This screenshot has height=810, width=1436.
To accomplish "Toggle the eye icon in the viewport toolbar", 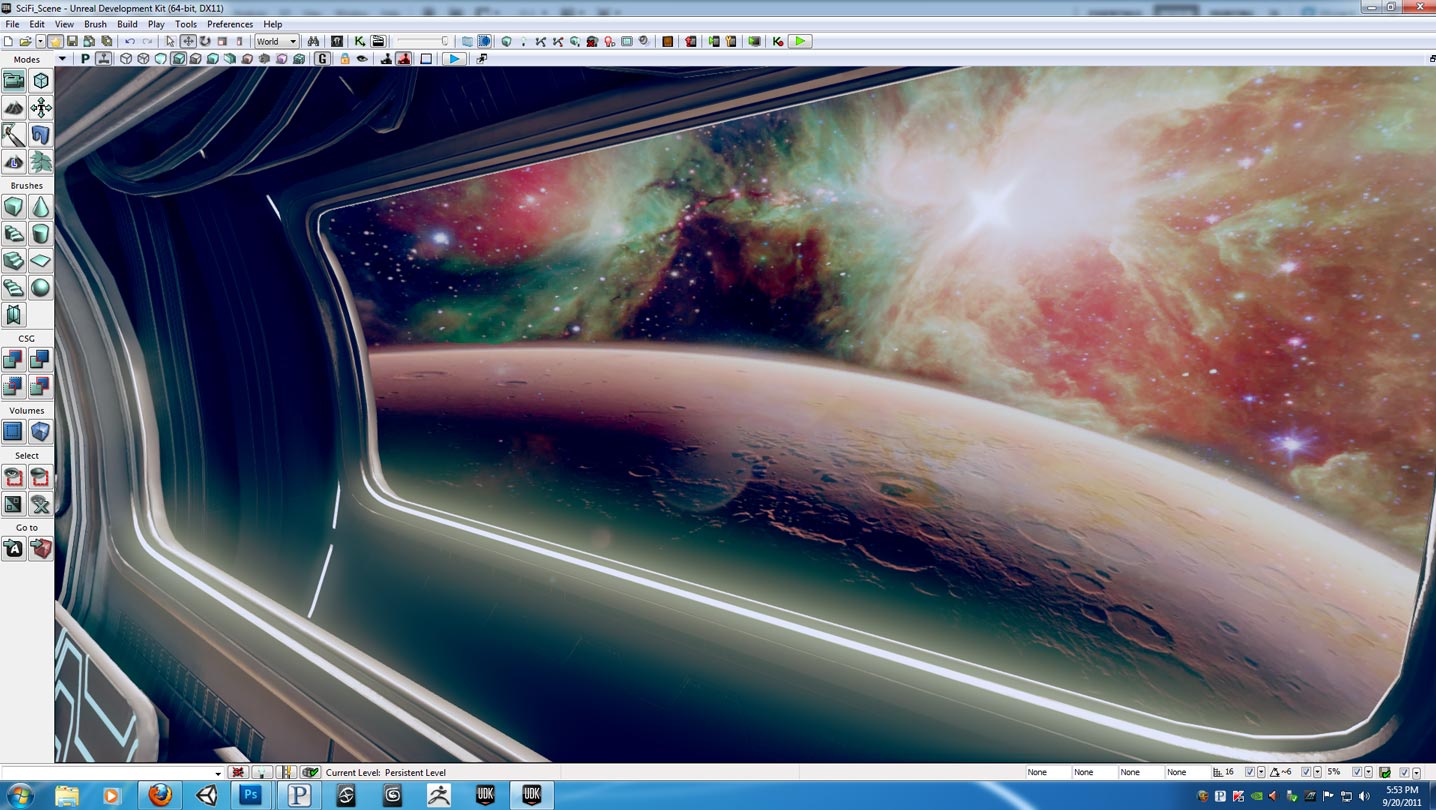I will coord(362,59).
